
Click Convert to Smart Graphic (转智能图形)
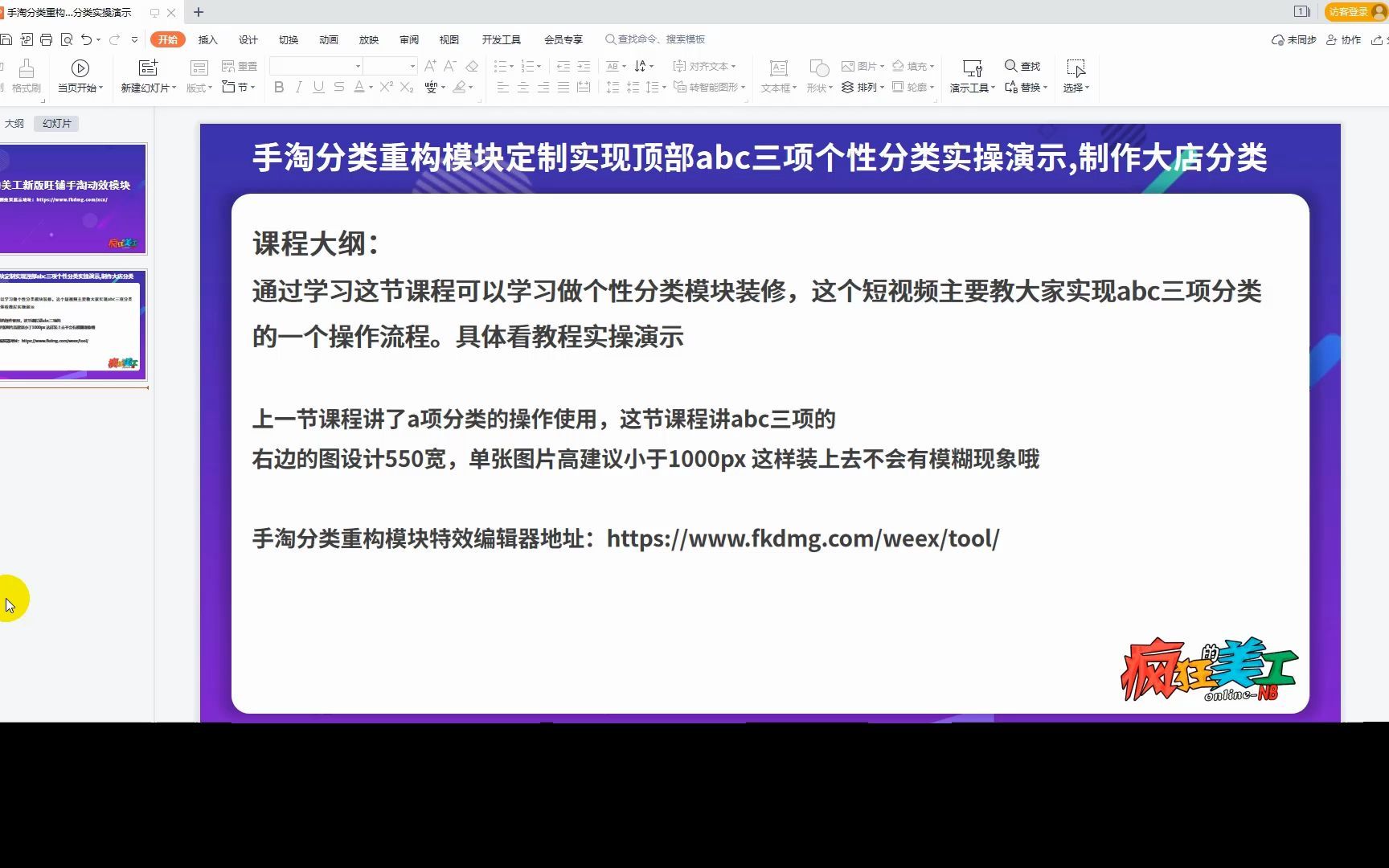(709, 87)
